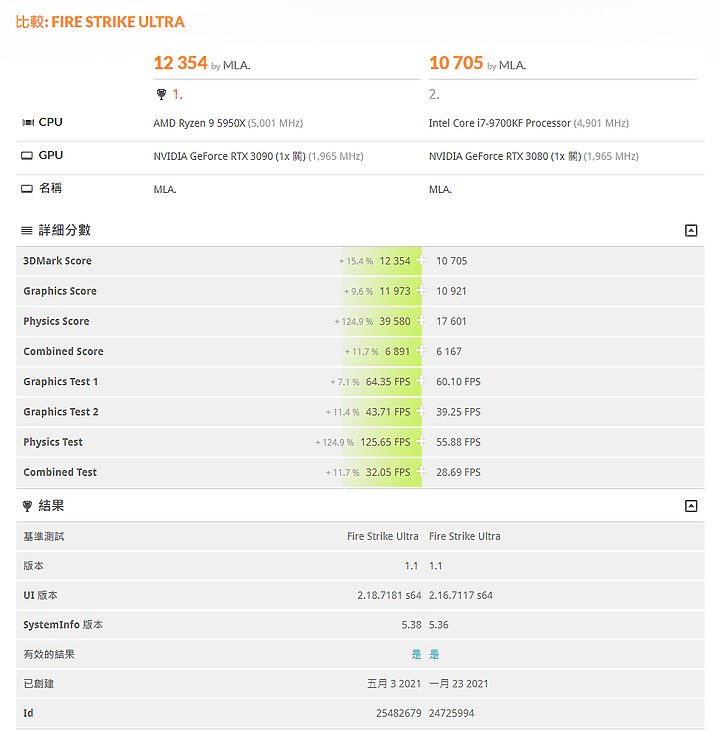
Task: Click the result Id 24725994
Action: point(451,713)
